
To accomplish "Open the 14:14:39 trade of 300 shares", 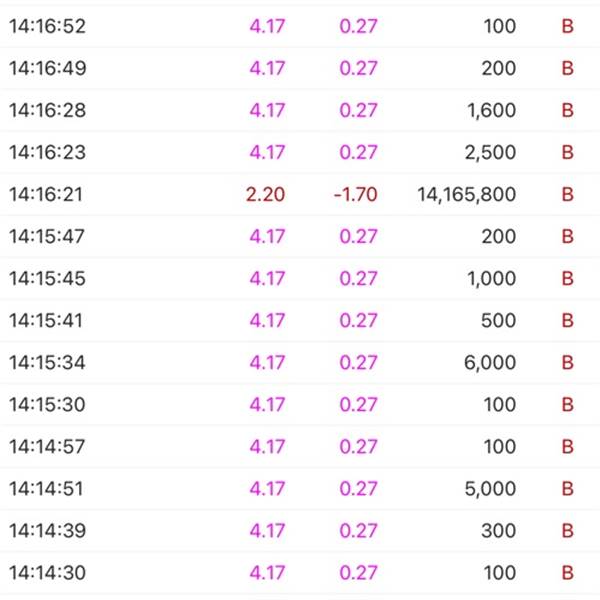I will pos(300,531).
